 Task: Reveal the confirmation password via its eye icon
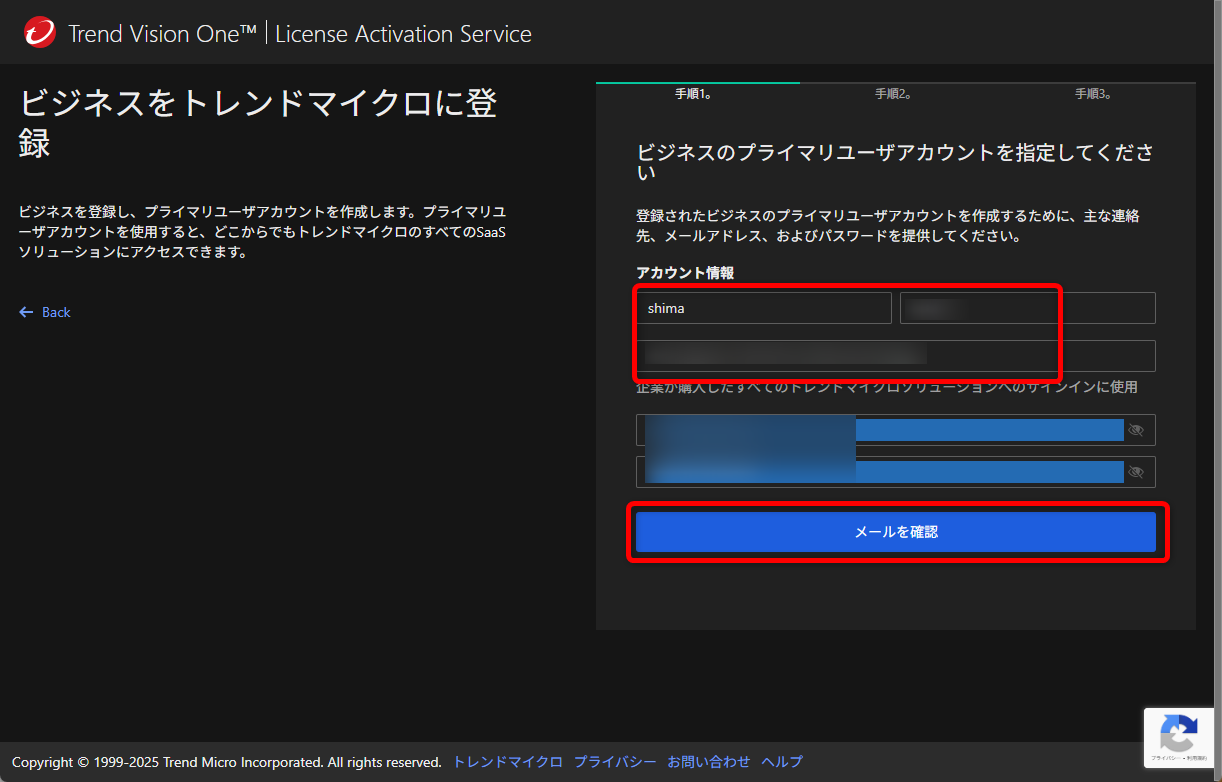click(x=1137, y=471)
